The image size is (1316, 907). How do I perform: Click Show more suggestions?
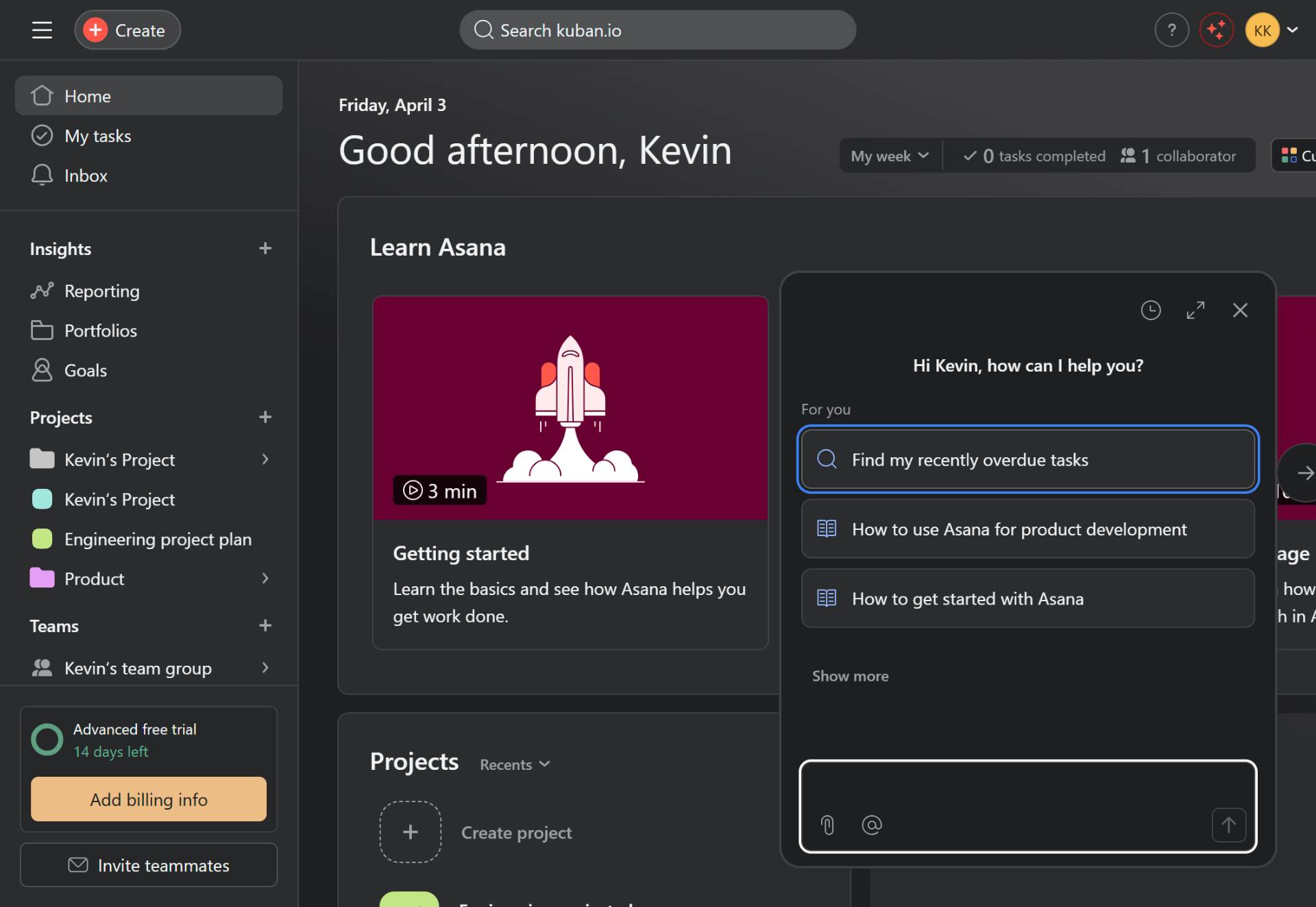850,676
